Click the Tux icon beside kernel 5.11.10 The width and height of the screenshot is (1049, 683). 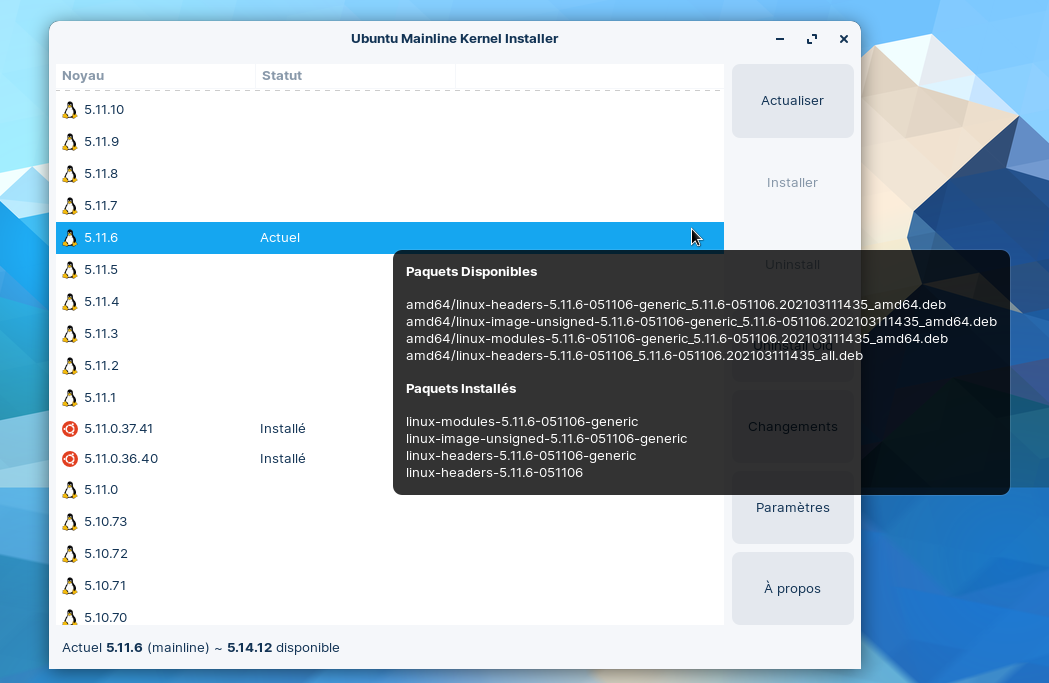(x=70, y=110)
